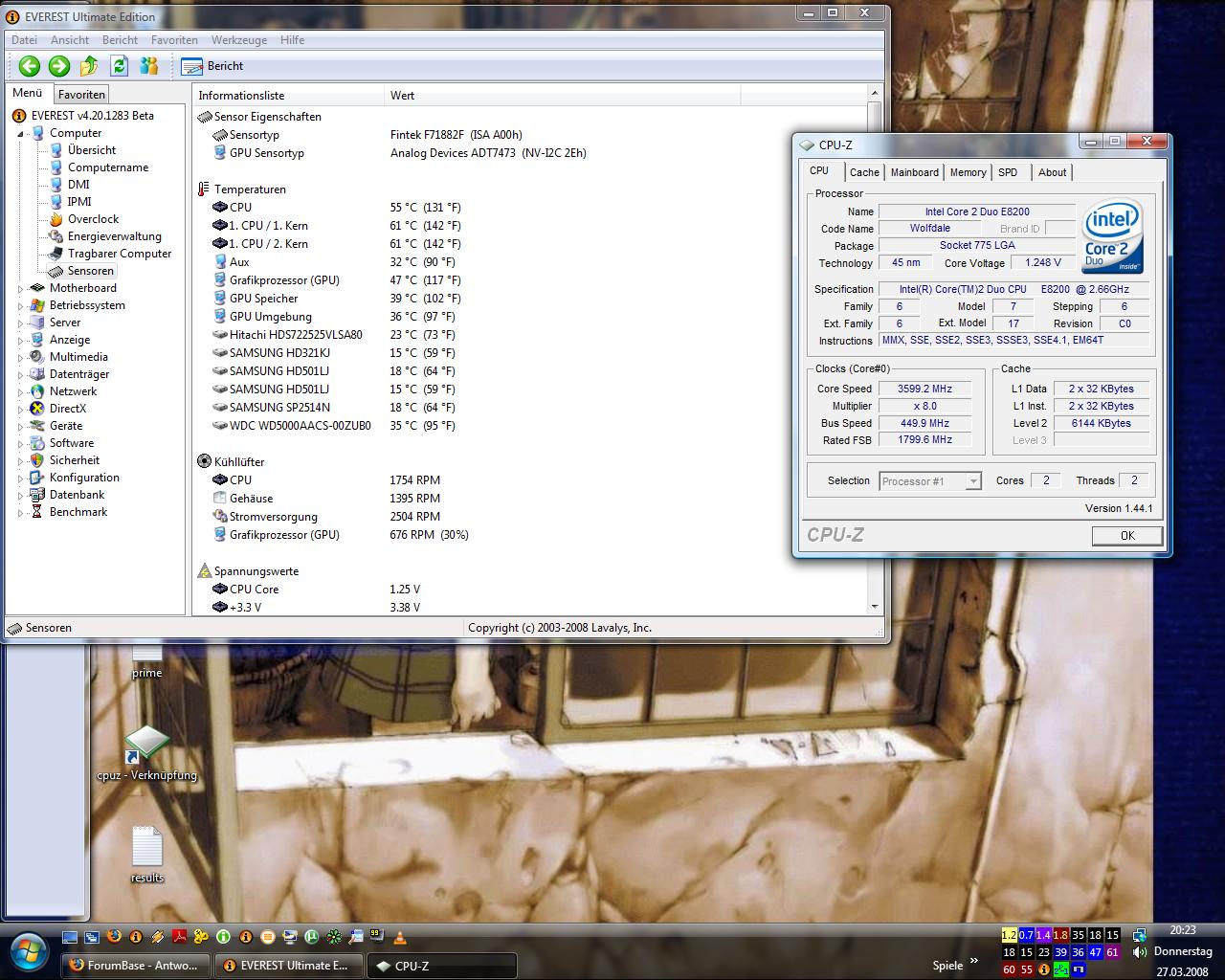The width and height of the screenshot is (1225, 980).
Task: Select Tragbarer Computer in the tree
Action: tap(120, 254)
